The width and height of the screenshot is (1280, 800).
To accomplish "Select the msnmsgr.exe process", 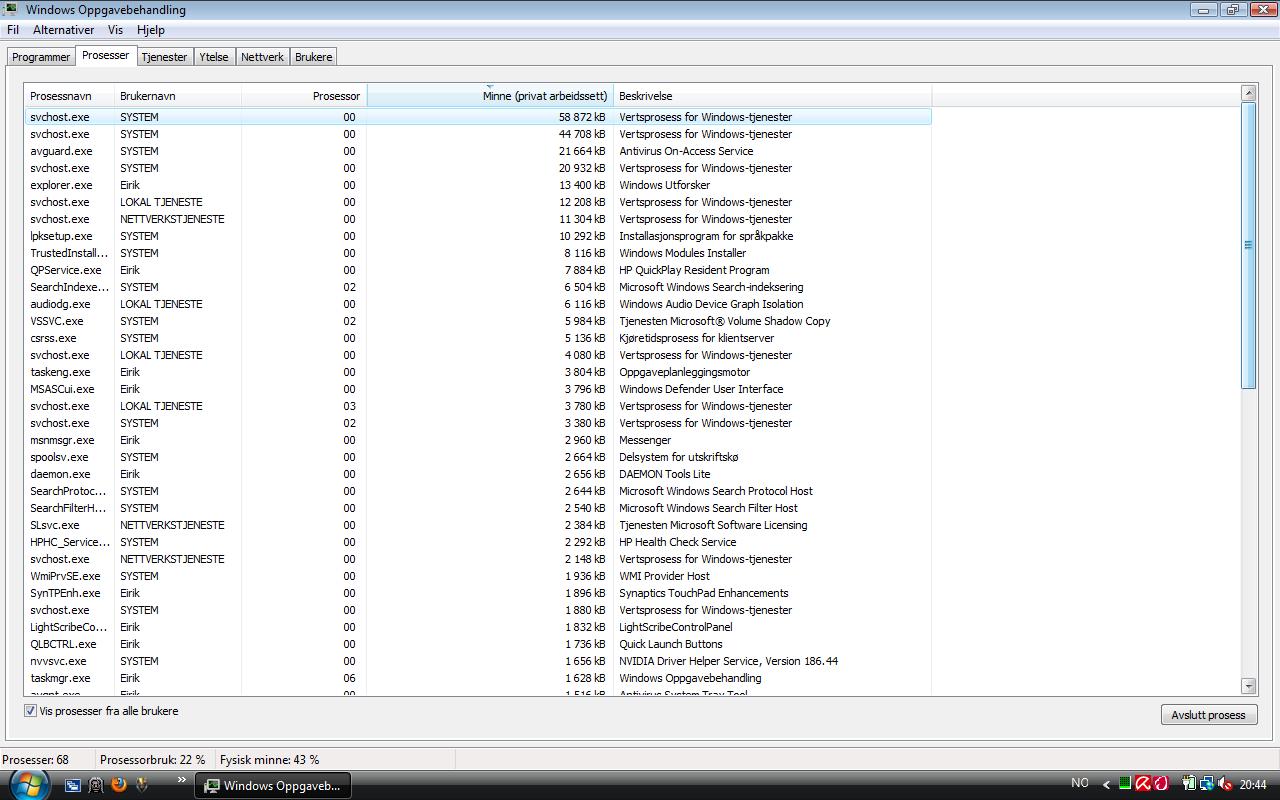I will (478, 440).
